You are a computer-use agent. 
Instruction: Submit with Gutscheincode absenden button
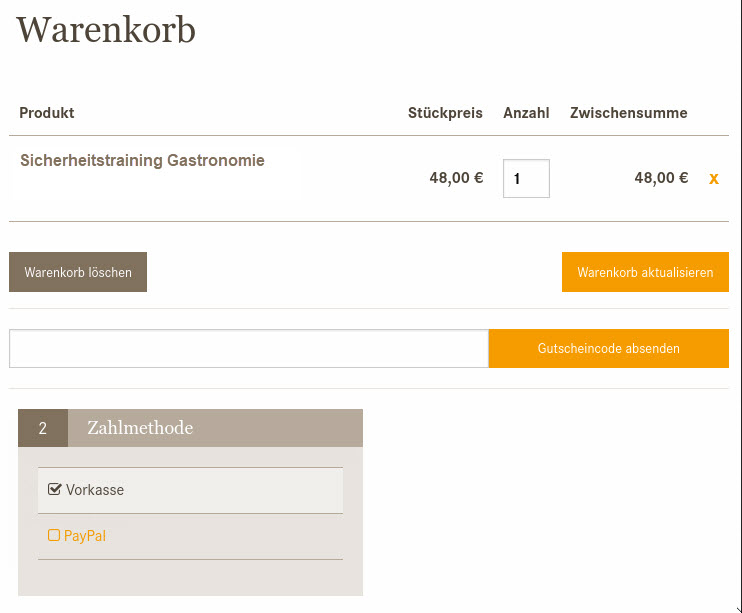(608, 349)
